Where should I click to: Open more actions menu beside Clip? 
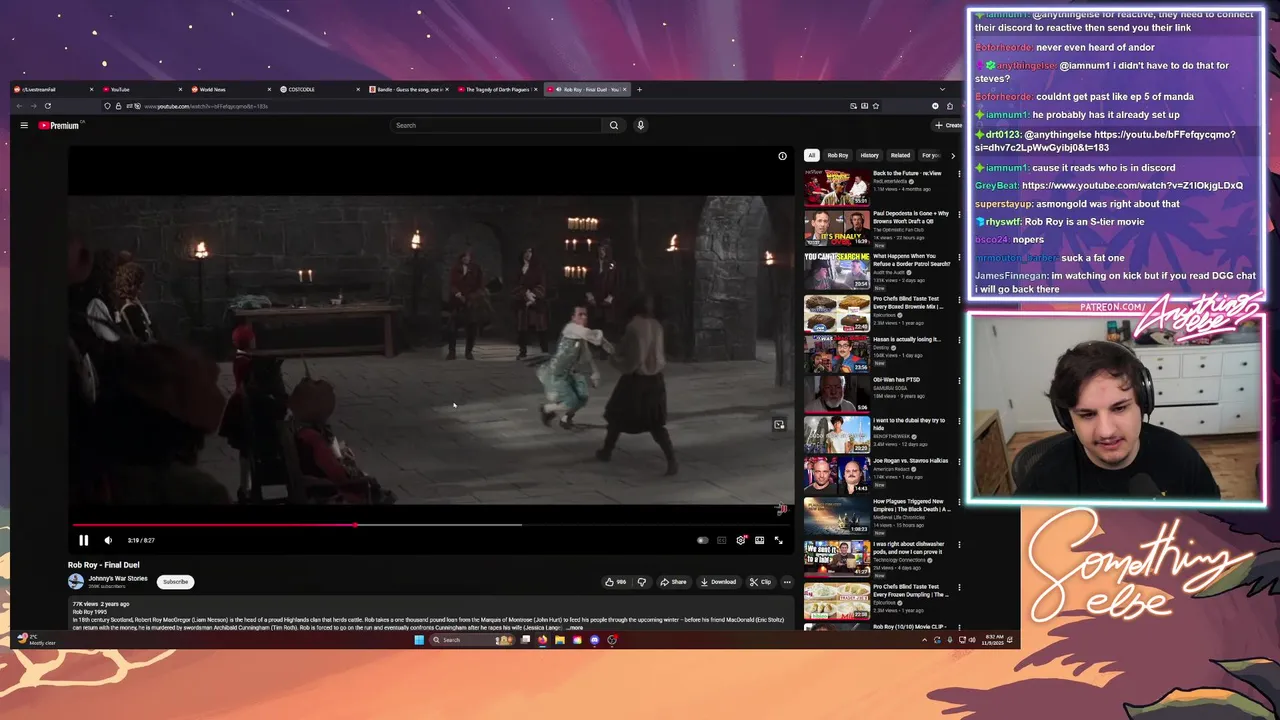point(787,582)
